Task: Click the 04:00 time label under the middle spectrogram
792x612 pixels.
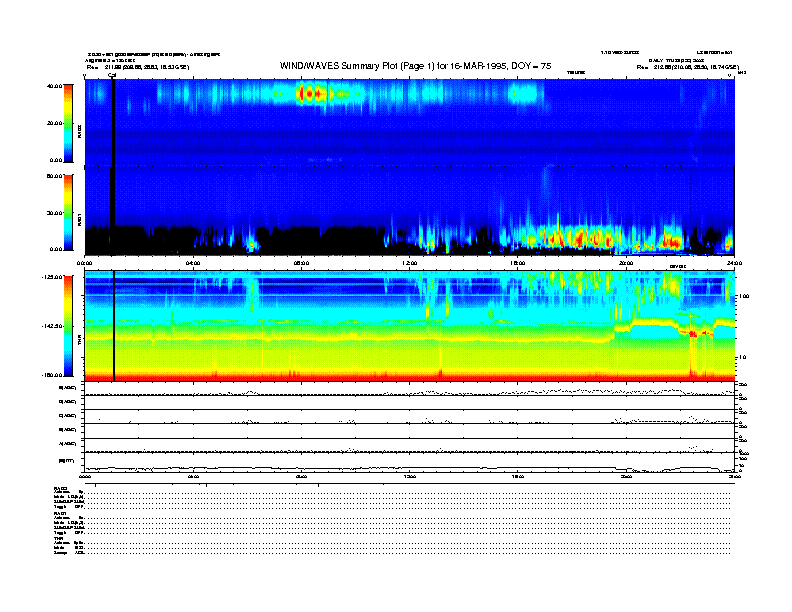Action: 193,263
